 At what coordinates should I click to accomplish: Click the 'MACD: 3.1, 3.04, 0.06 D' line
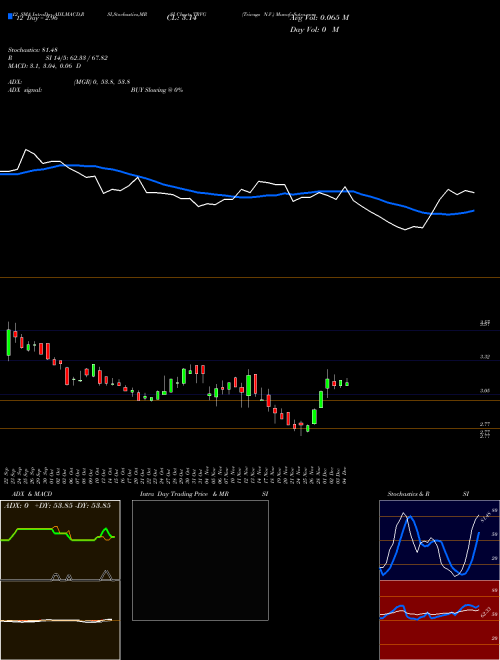[x=45, y=66]
